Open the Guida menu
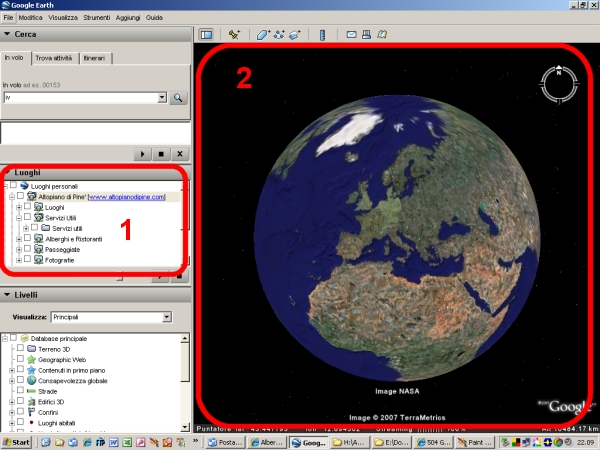This screenshot has height=450, width=600. 154,18
